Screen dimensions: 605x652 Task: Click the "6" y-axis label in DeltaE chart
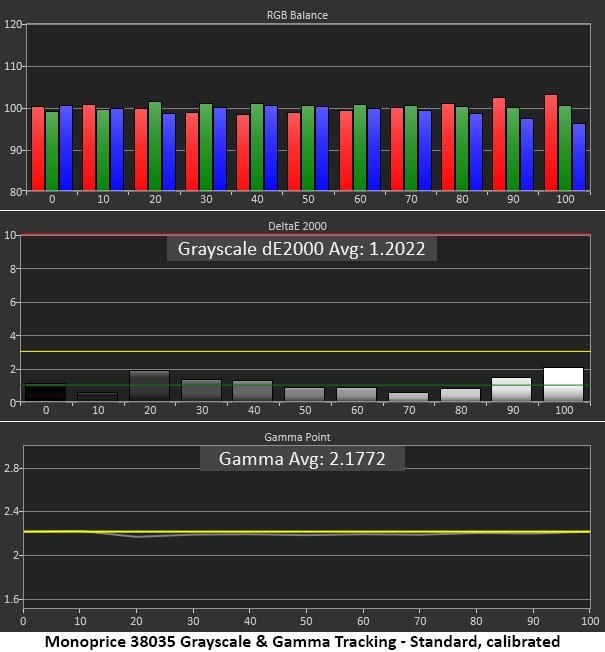pyautogui.click(x=13, y=302)
